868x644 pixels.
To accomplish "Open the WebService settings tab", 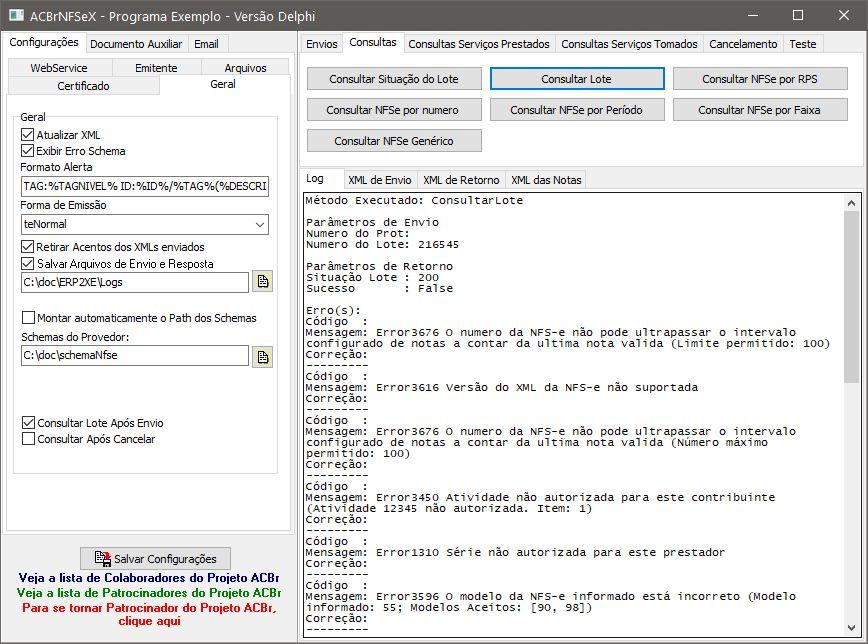I will pos(59,68).
